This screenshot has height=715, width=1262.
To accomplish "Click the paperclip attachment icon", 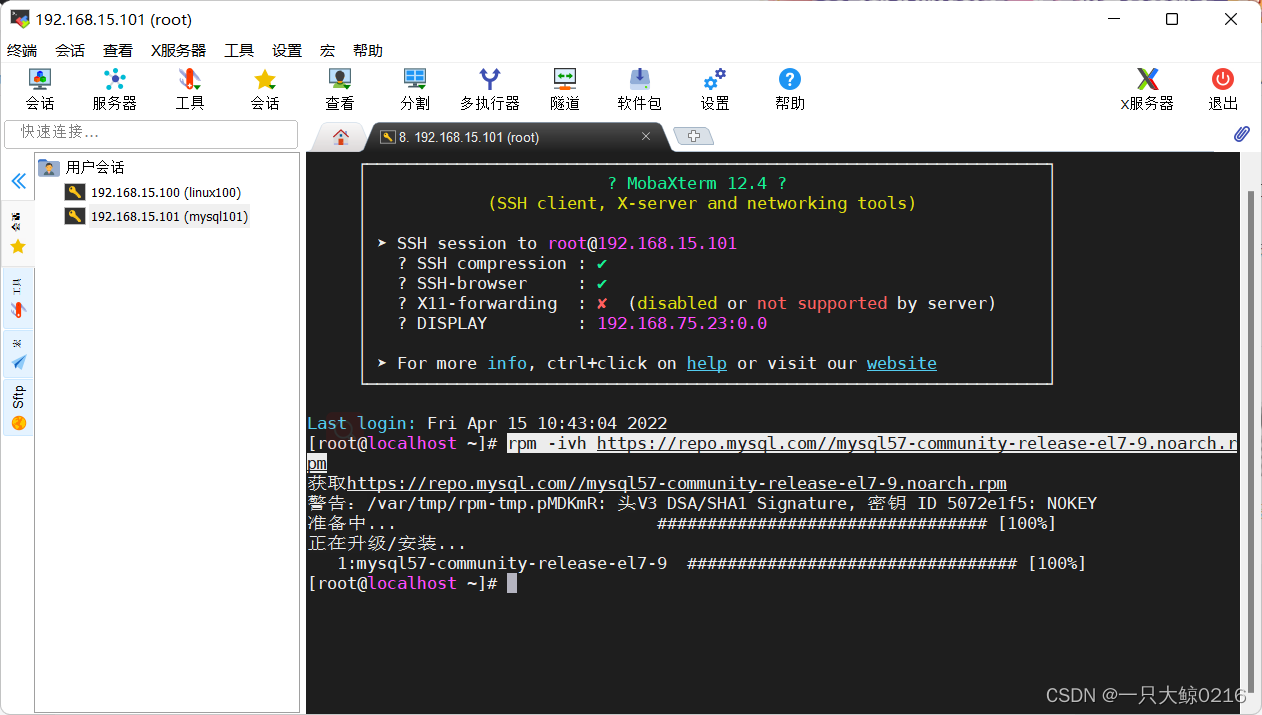I will [x=1241, y=133].
